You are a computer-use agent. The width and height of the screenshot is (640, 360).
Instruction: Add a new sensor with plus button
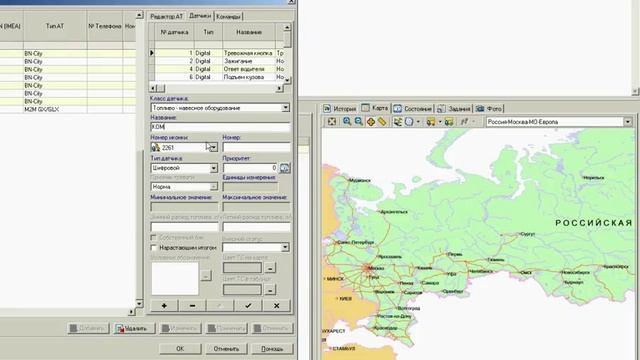coord(164,305)
